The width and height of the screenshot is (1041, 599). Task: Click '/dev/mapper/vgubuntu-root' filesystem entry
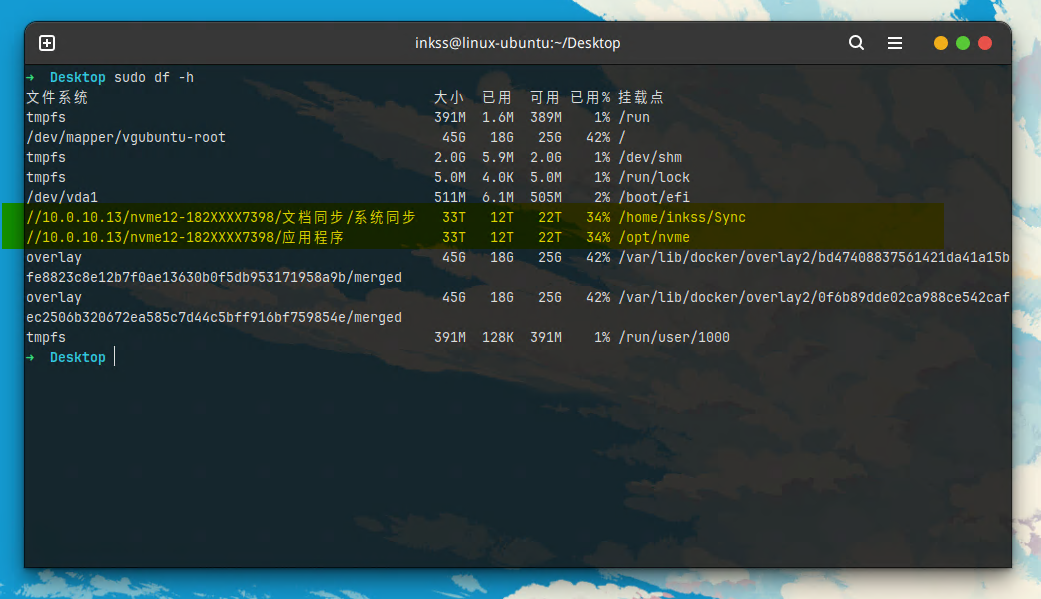[126, 137]
